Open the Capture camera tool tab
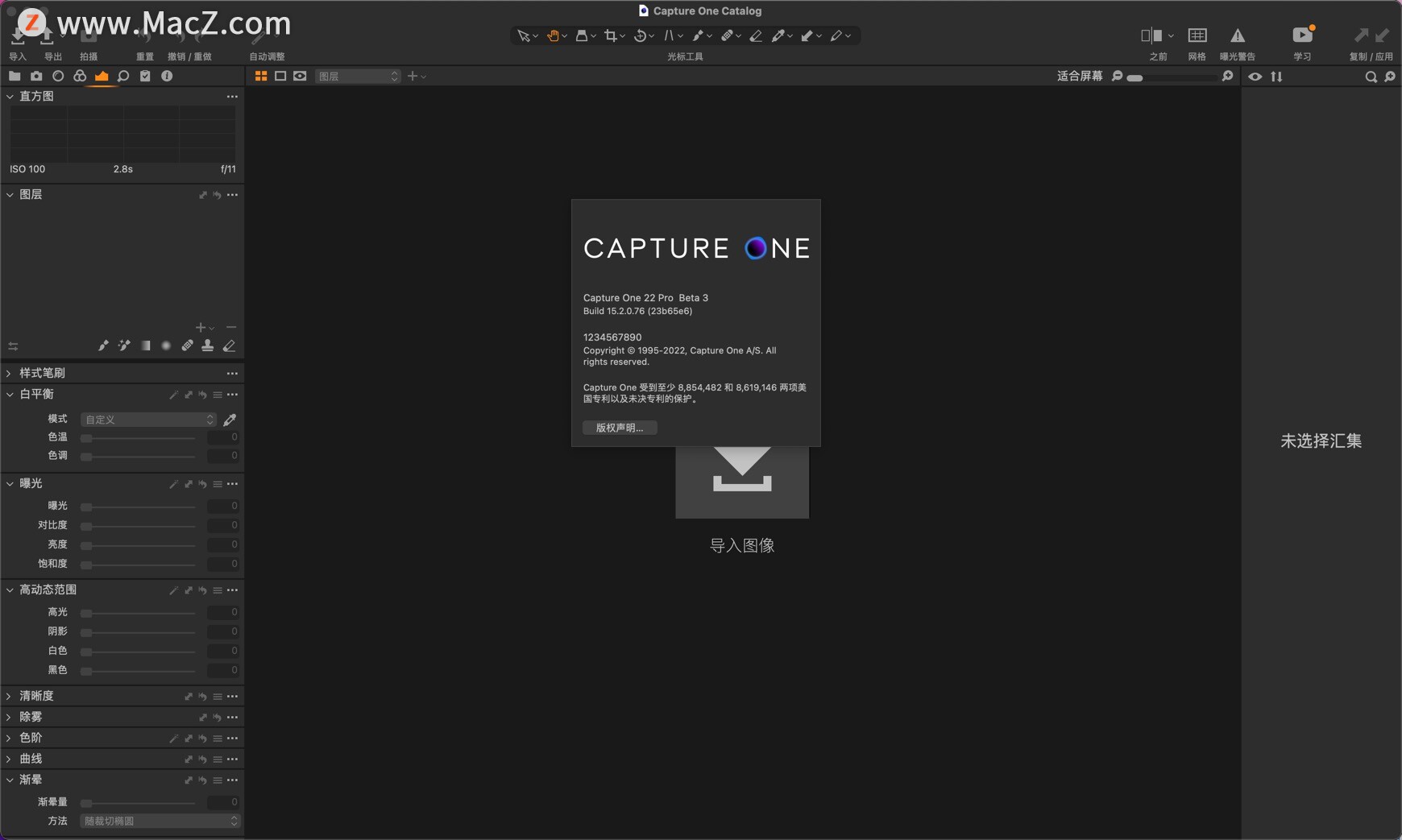 click(36, 76)
